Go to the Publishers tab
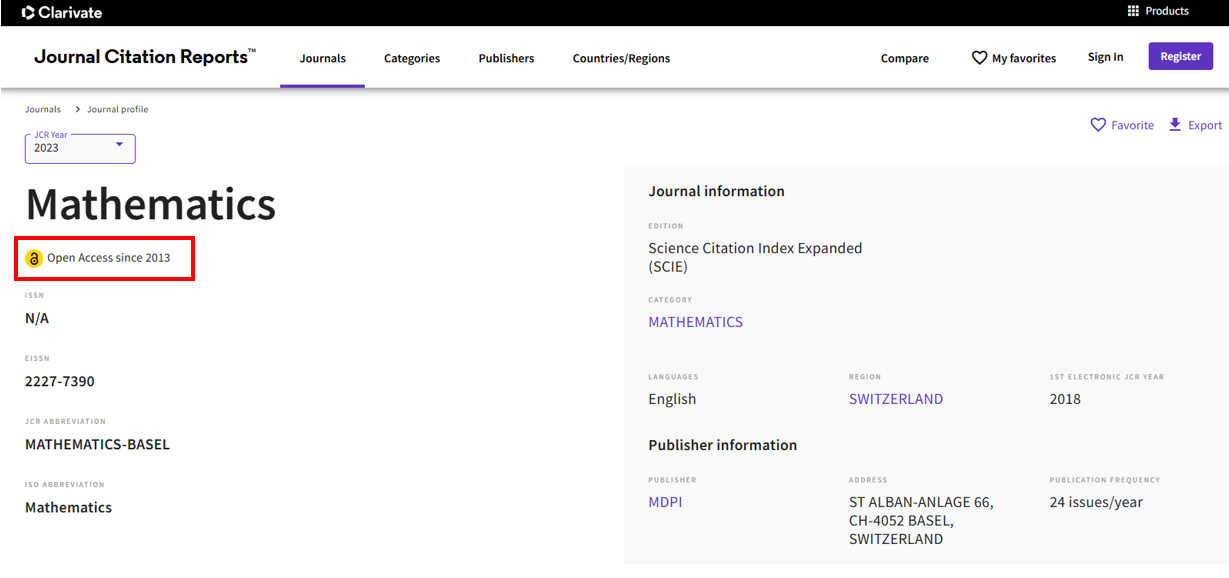Image resolution: width=1229 pixels, height=578 pixels. (x=506, y=58)
